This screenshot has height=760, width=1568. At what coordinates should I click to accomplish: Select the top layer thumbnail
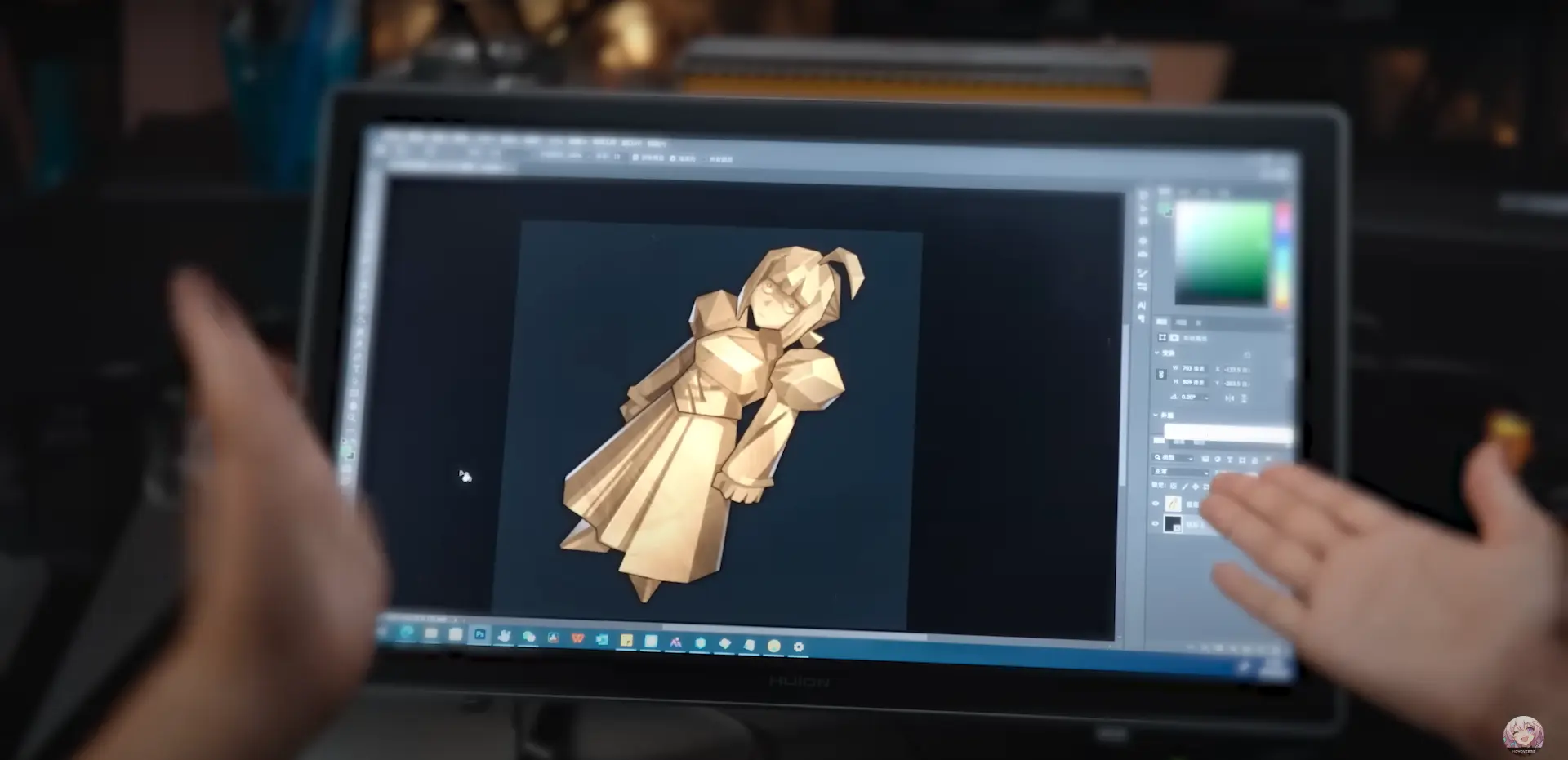coord(1173,504)
